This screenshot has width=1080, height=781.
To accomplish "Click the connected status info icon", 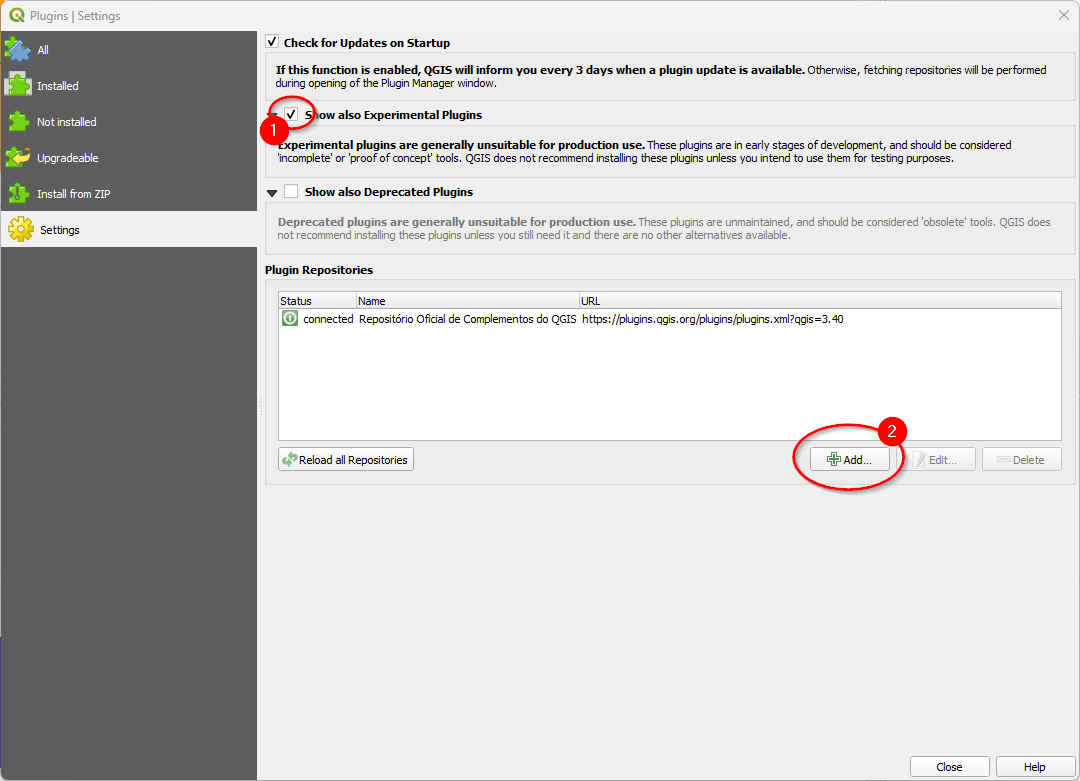I will tap(289, 318).
